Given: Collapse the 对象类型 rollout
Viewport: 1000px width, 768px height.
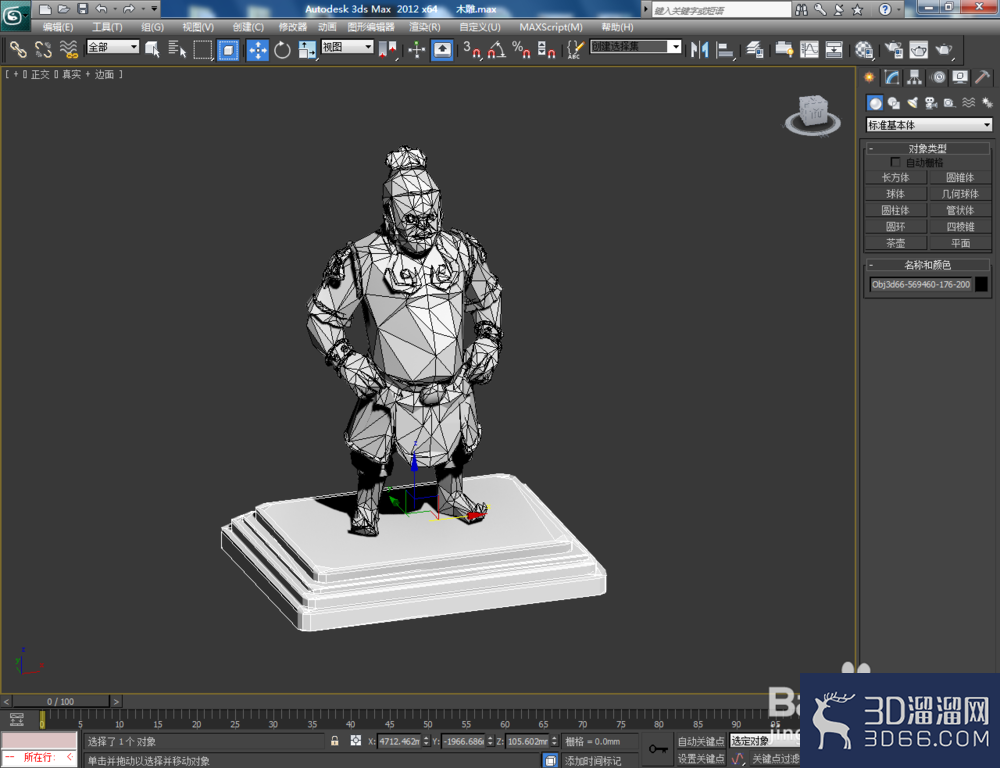Looking at the screenshot, I should [x=928, y=148].
